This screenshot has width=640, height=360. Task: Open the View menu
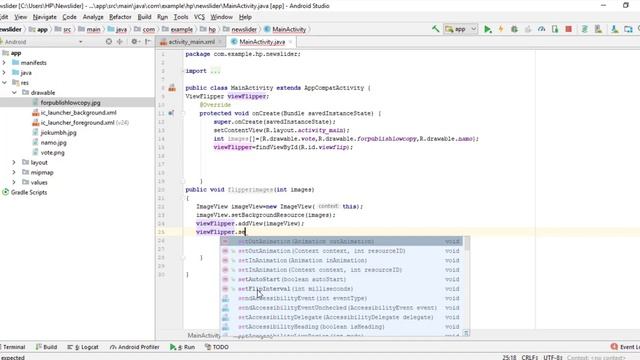(20, 17)
